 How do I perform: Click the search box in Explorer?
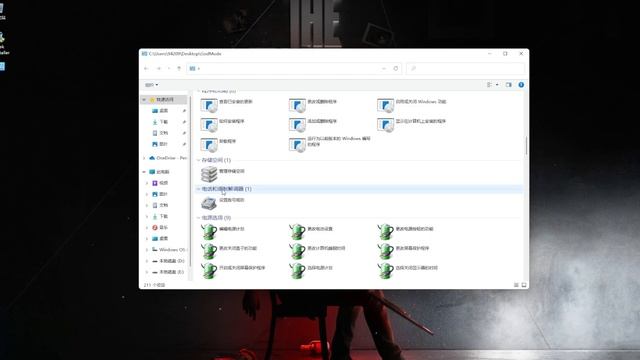point(465,69)
